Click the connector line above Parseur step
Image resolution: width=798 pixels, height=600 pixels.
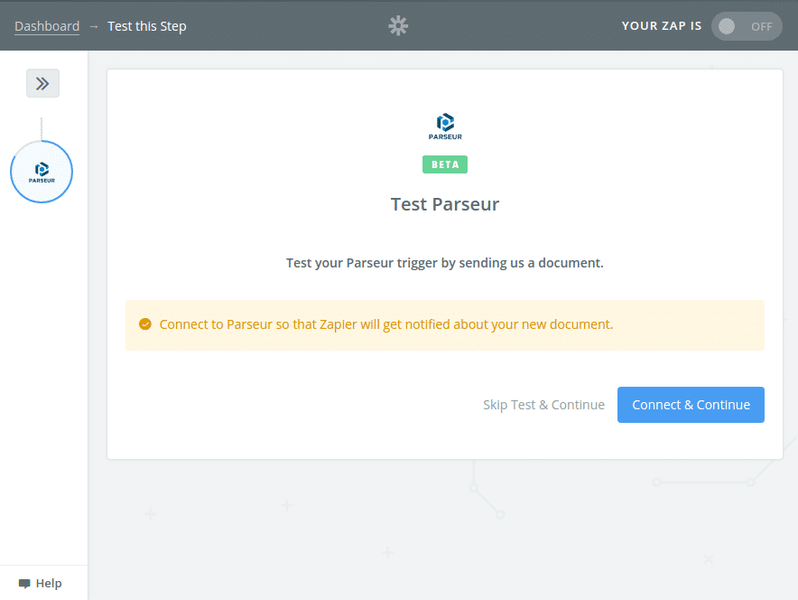[41, 128]
